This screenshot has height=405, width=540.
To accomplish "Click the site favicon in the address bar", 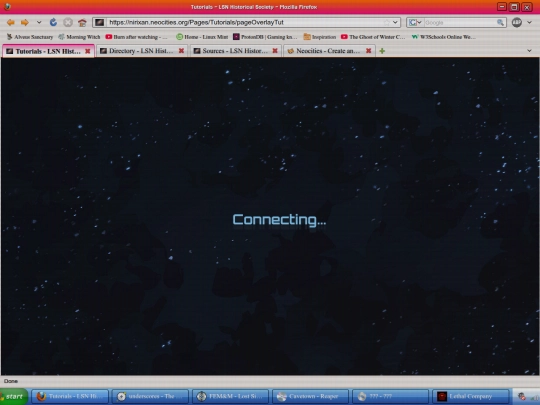I will point(100,22).
